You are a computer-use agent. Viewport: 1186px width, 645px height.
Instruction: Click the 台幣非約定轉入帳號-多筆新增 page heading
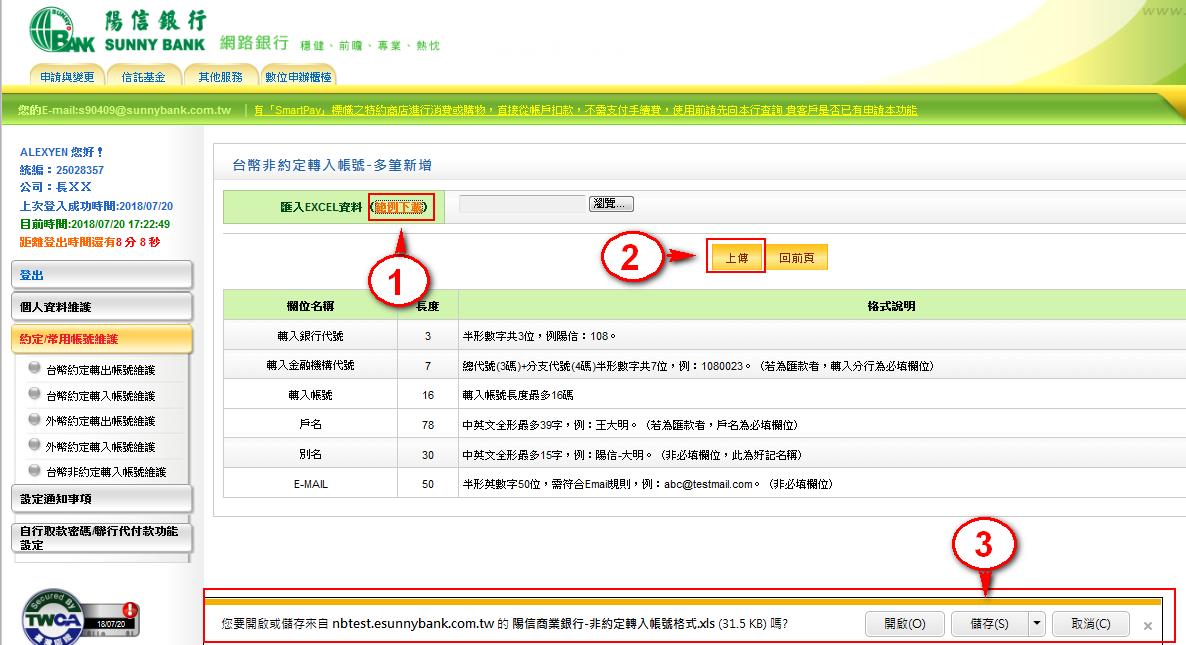[x=332, y=165]
